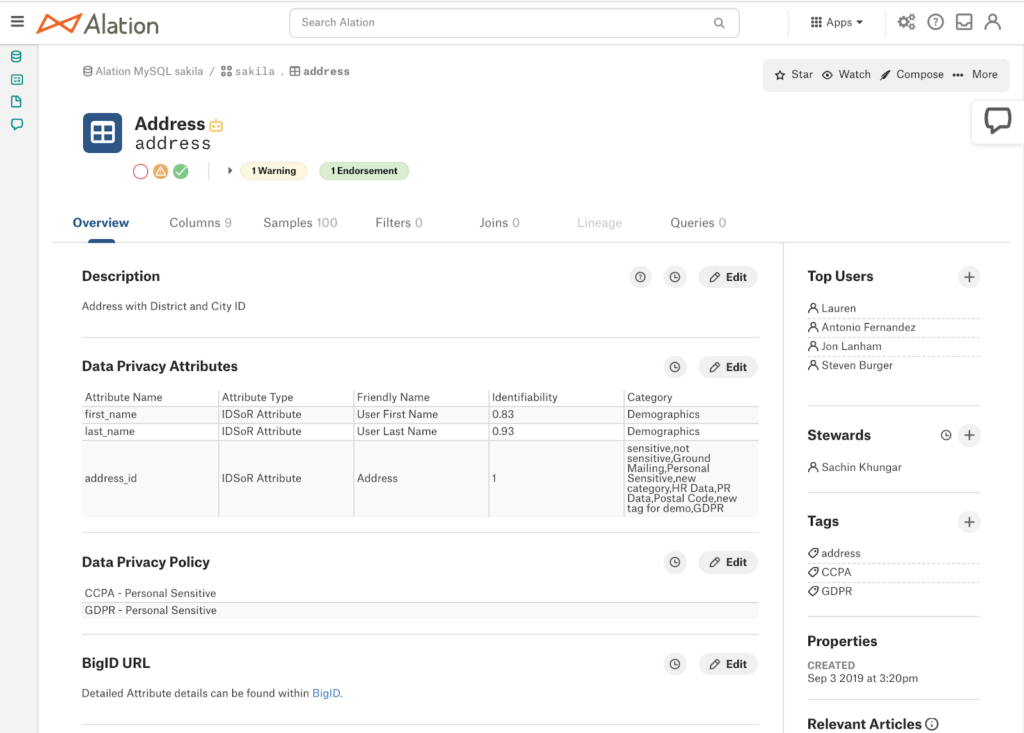This screenshot has width=1024, height=733.
Task: Open the database sources icon in left sidebar
Action: click(15, 57)
